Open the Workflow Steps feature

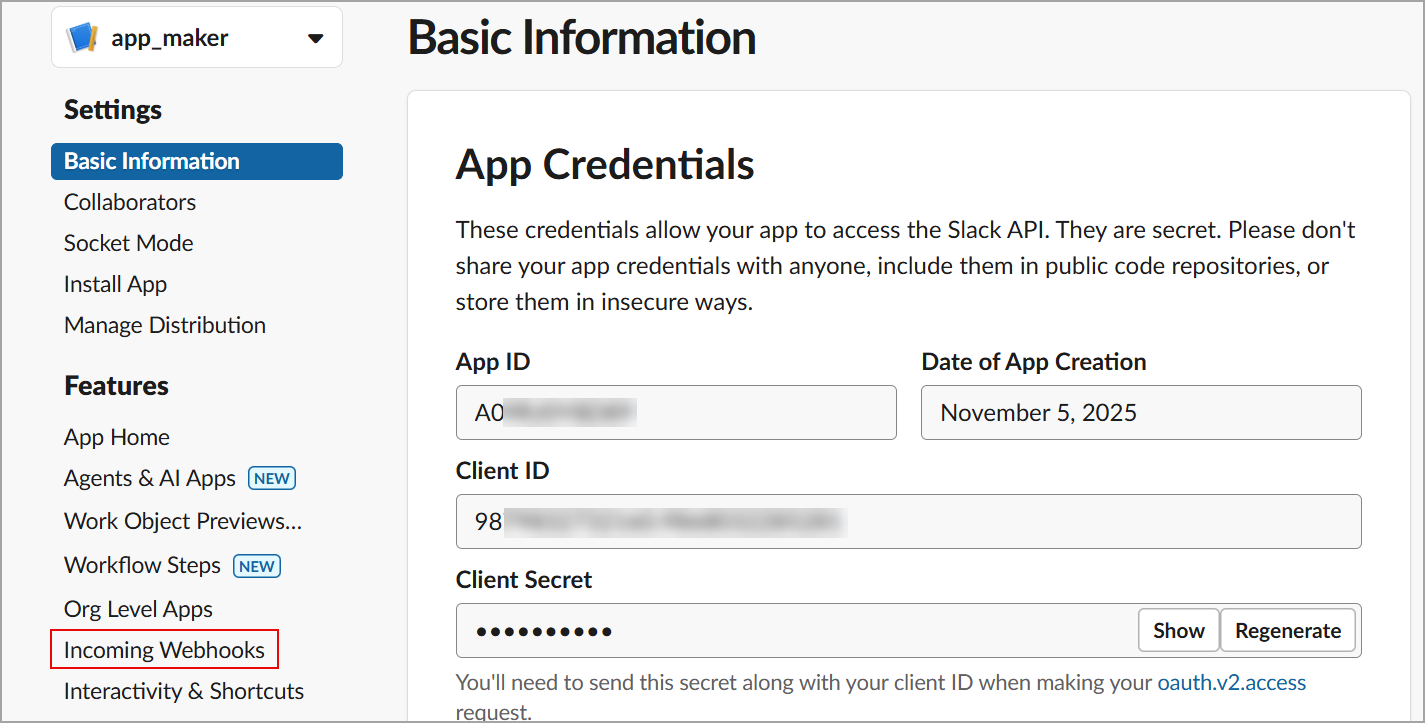(x=142, y=565)
